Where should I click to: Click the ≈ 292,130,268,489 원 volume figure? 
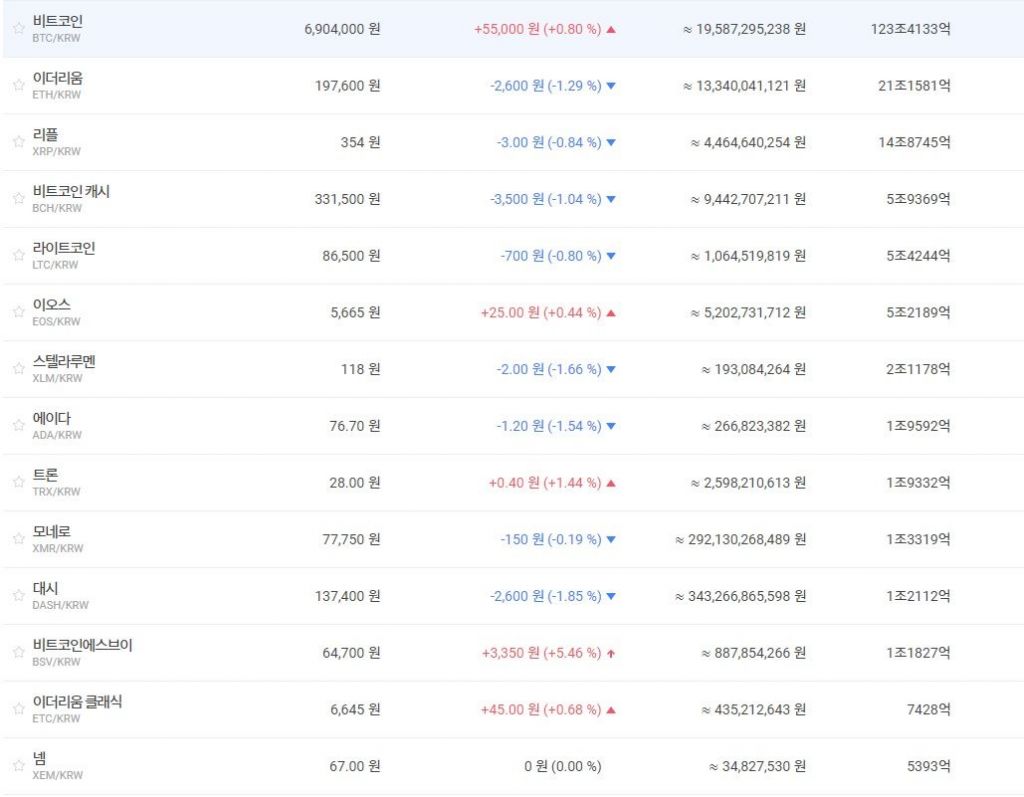(740, 540)
